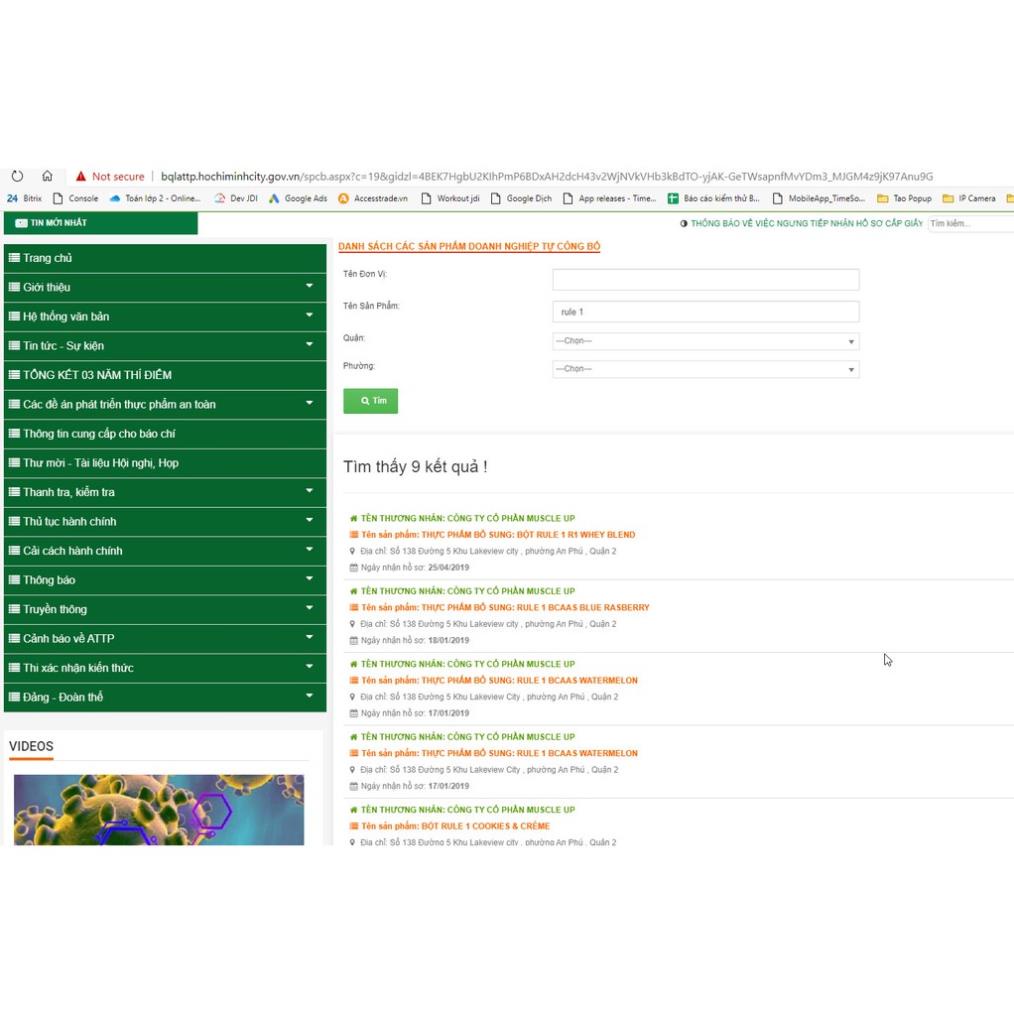
Task: Open the IP Camera bookmark folder
Action: (969, 199)
